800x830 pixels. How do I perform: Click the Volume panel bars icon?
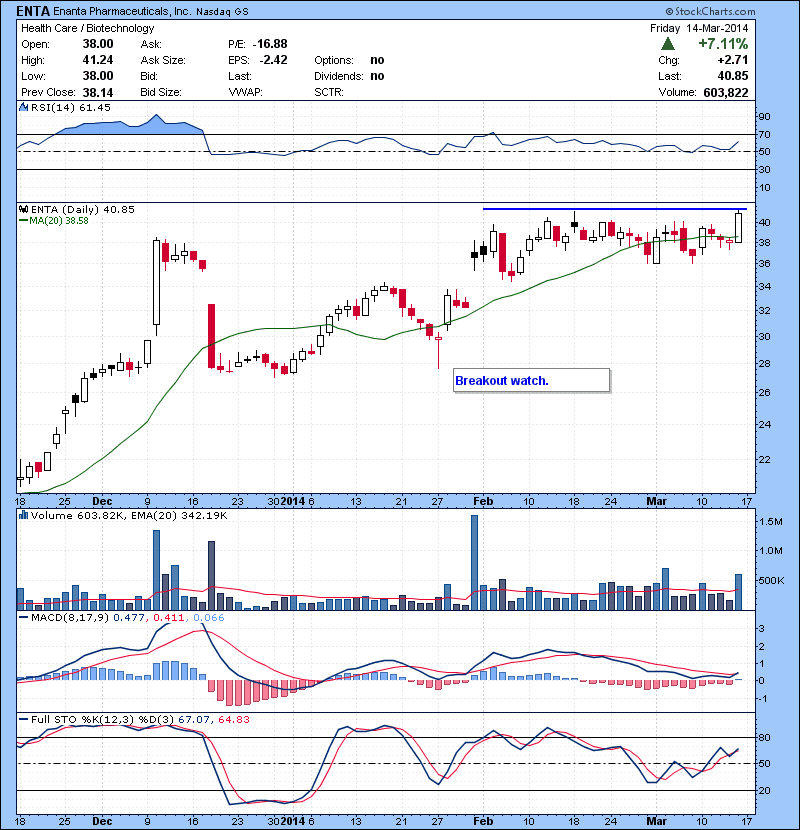(x=23, y=515)
